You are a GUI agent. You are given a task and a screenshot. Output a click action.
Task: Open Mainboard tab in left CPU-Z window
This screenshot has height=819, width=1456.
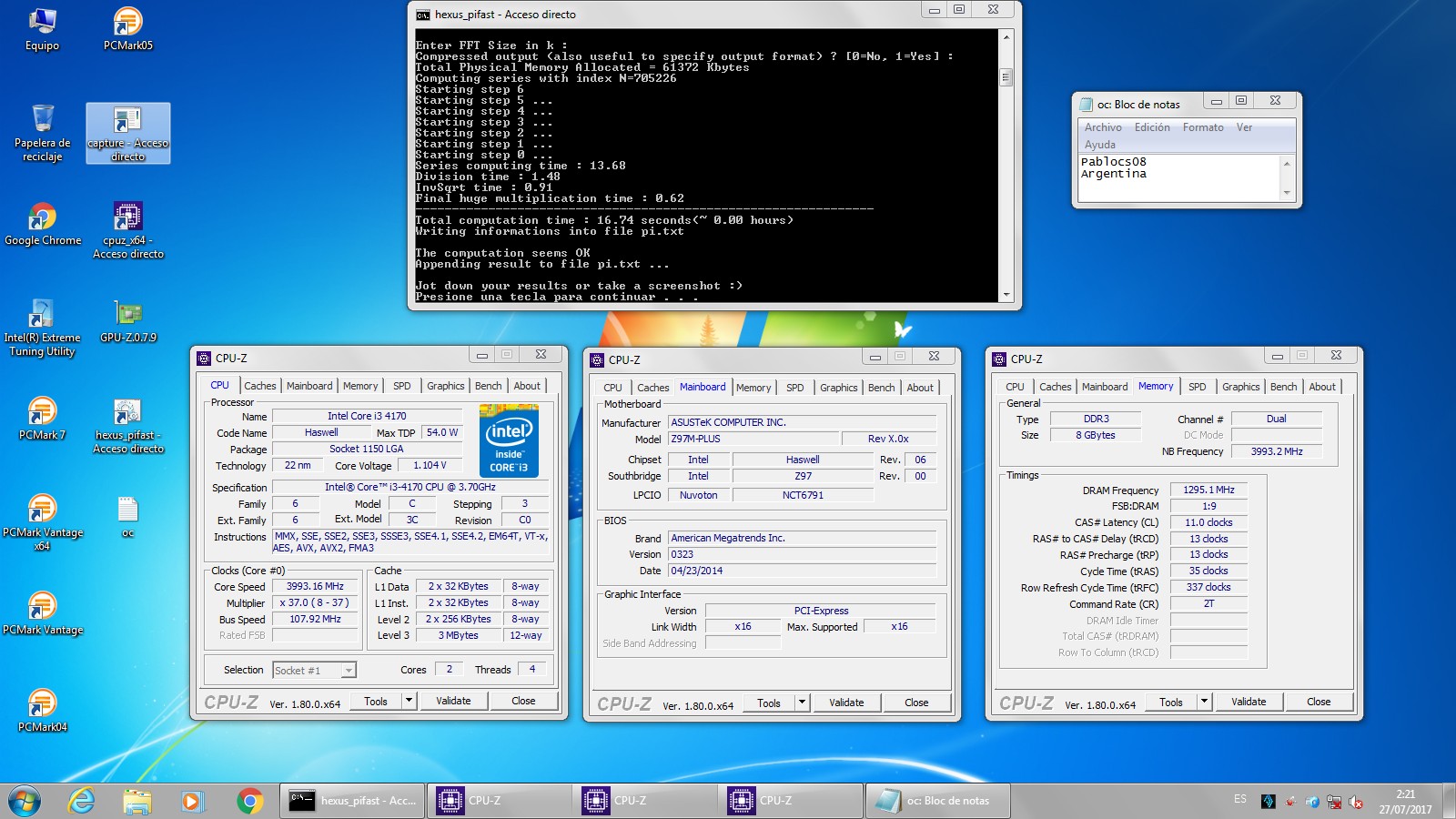[x=309, y=386]
